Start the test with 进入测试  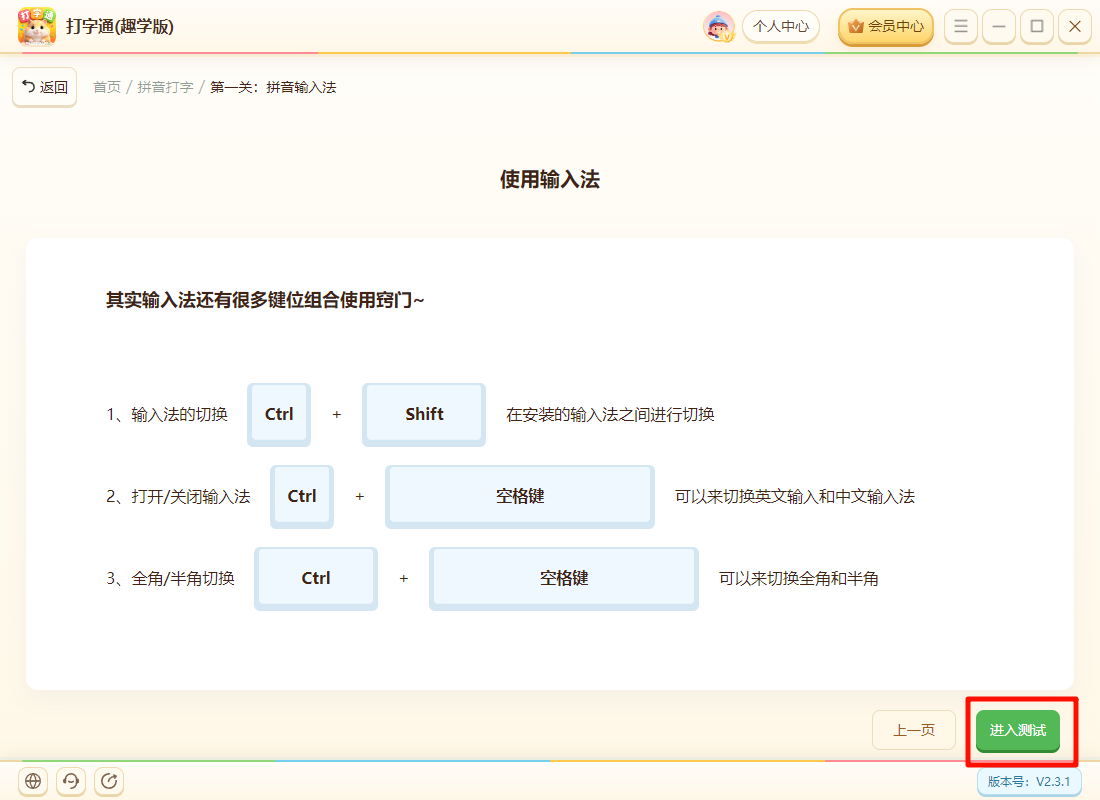click(1018, 731)
